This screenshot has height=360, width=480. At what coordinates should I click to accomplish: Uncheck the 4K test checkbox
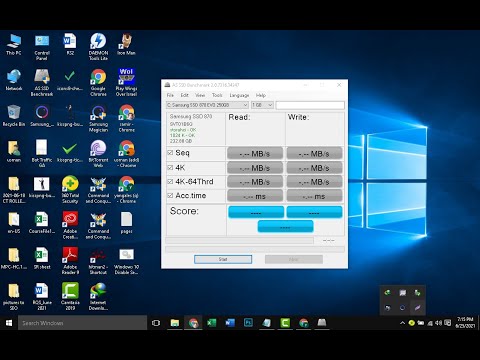click(x=170, y=168)
